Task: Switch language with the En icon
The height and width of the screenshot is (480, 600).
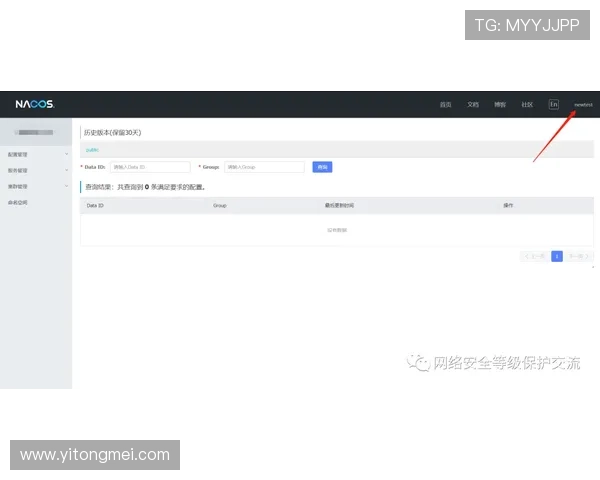Action: click(x=553, y=104)
